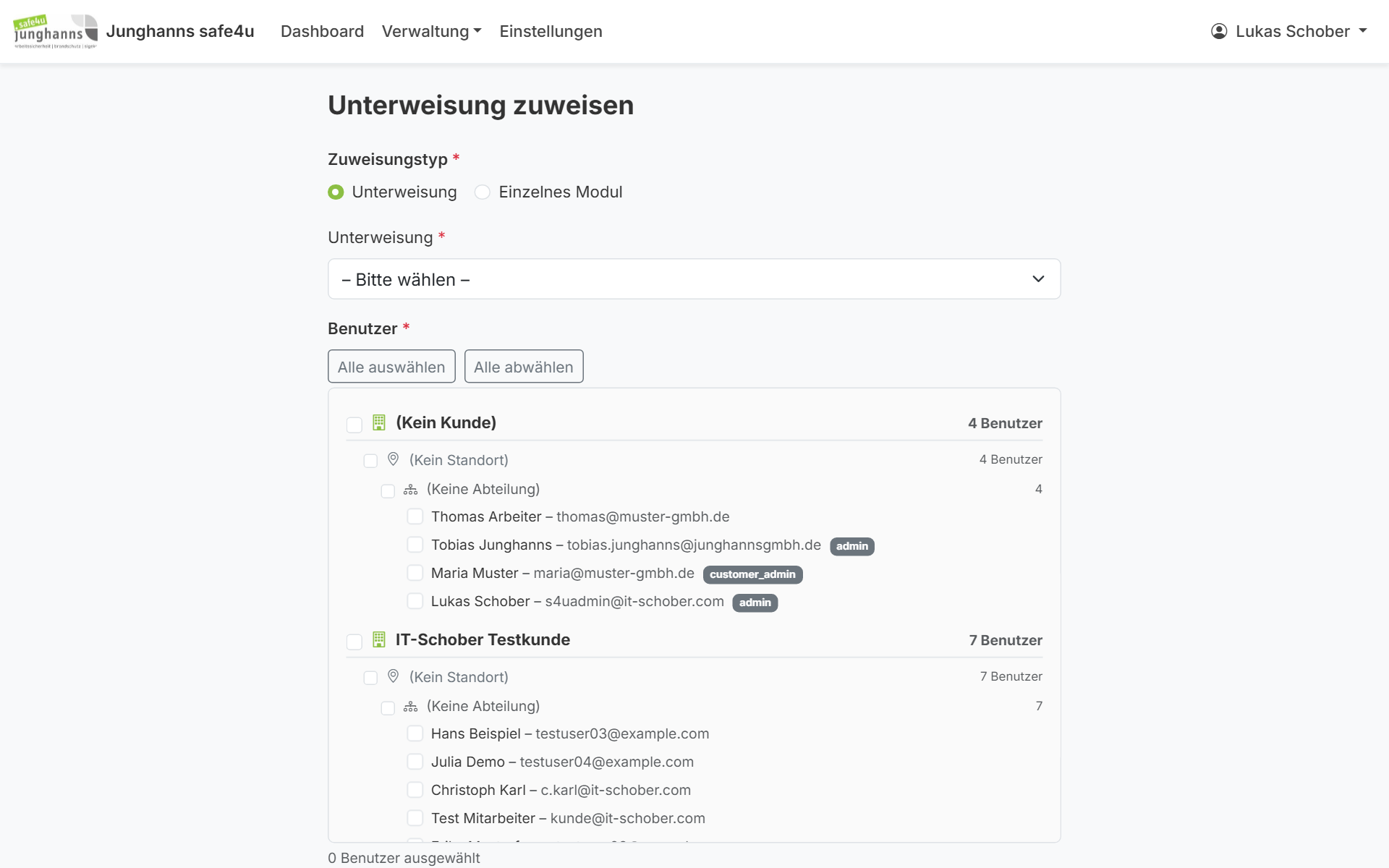
Task: Tick checkbox for Thomas Arbeiter
Action: point(415,516)
